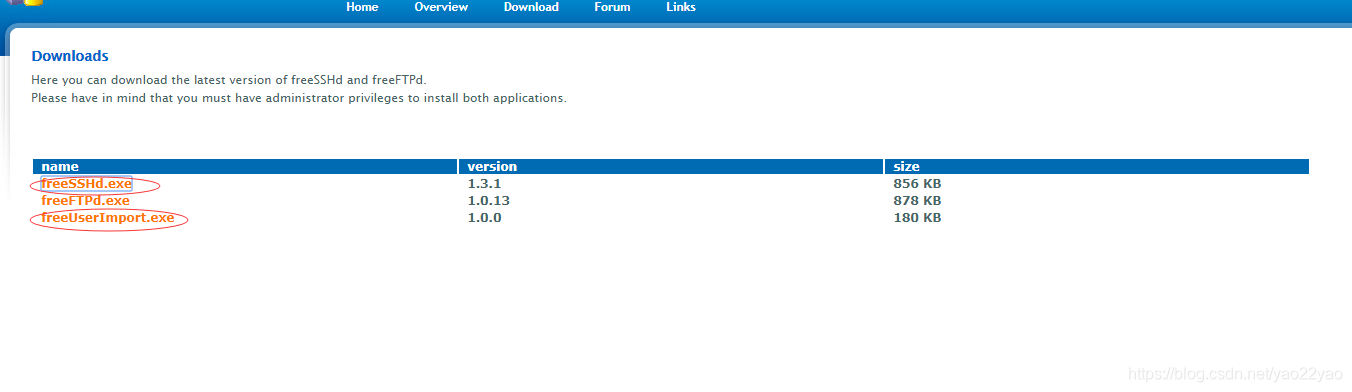Click the latest version description line
The height and width of the screenshot is (392, 1352).
pyautogui.click(x=229, y=79)
